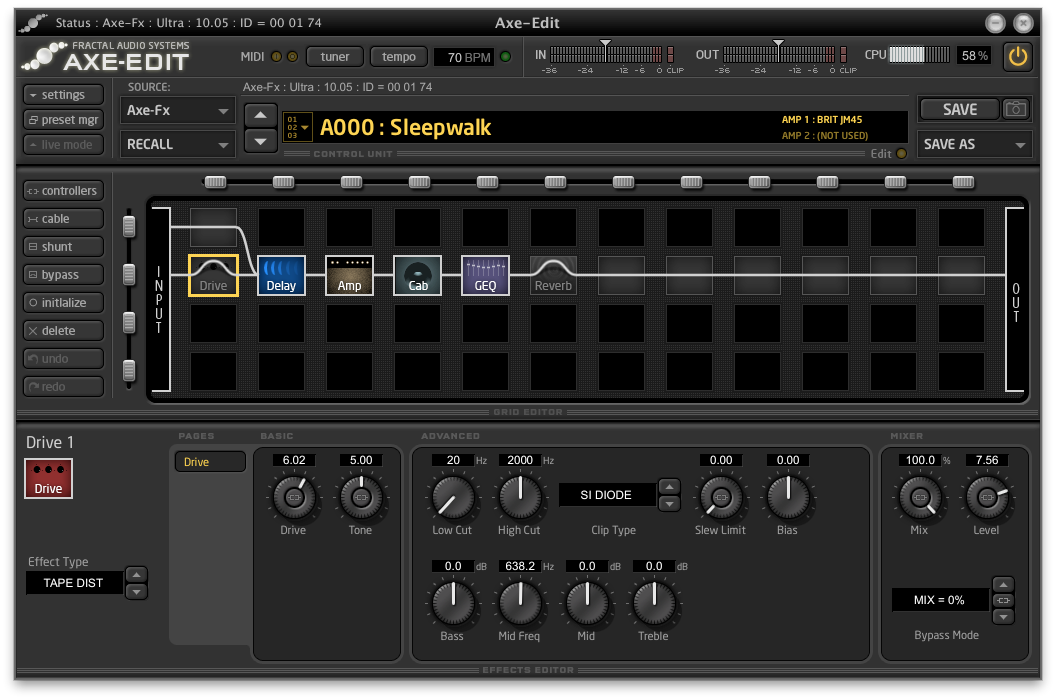
Task: Click the Drive knob
Action: [x=294, y=497]
